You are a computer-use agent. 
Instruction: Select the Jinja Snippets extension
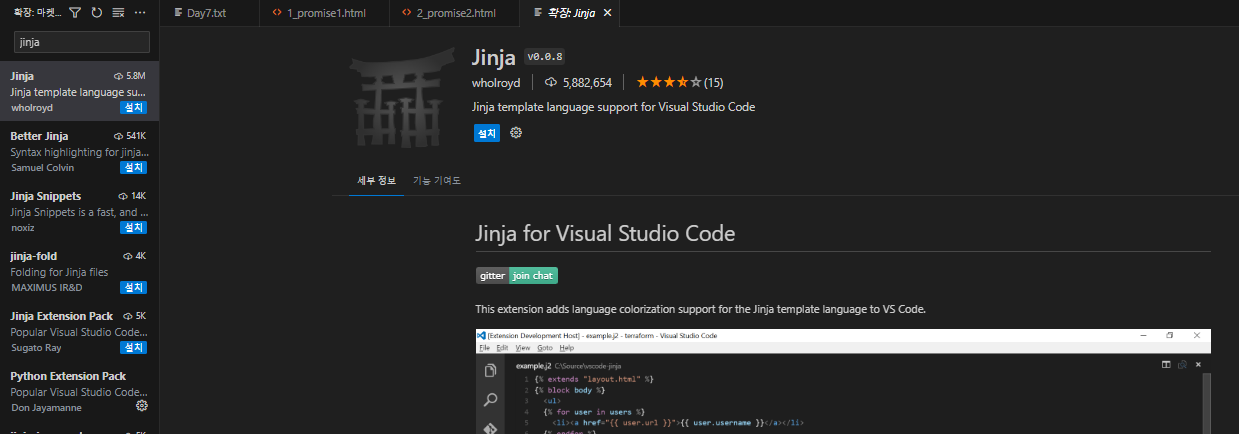click(79, 211)
